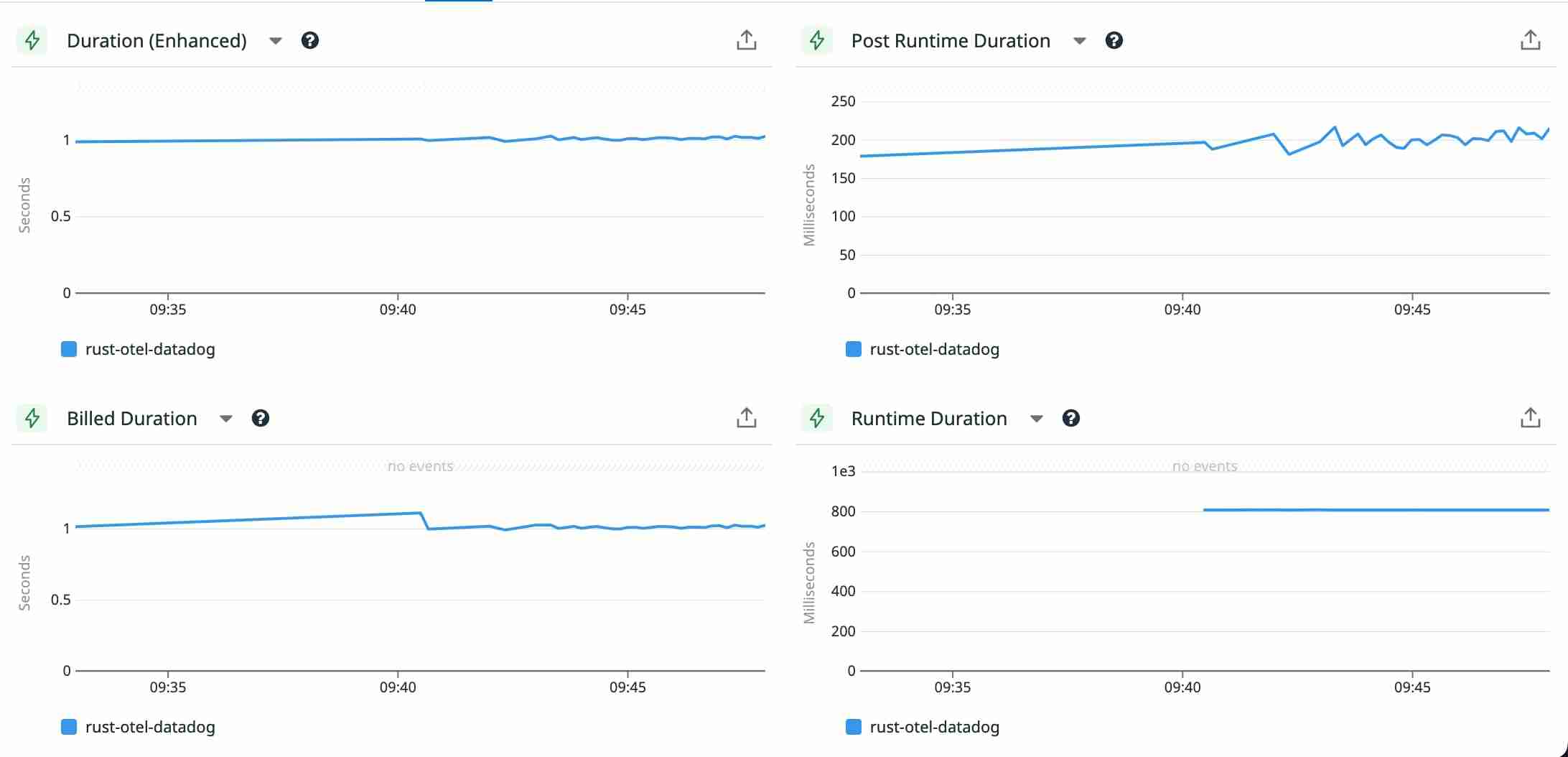Open the help icon for Duration (Enhanced)
This screenshot has height=757, width=1568.
coord(310,41)
